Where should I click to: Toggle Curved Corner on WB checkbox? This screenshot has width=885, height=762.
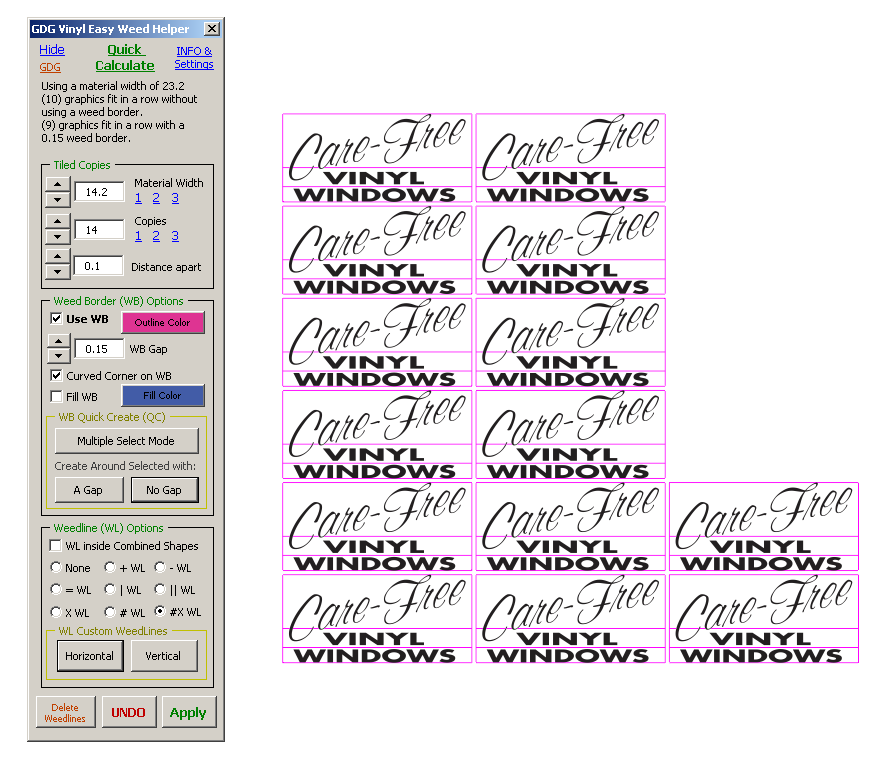pyautogui.click(x=56, y=375)
